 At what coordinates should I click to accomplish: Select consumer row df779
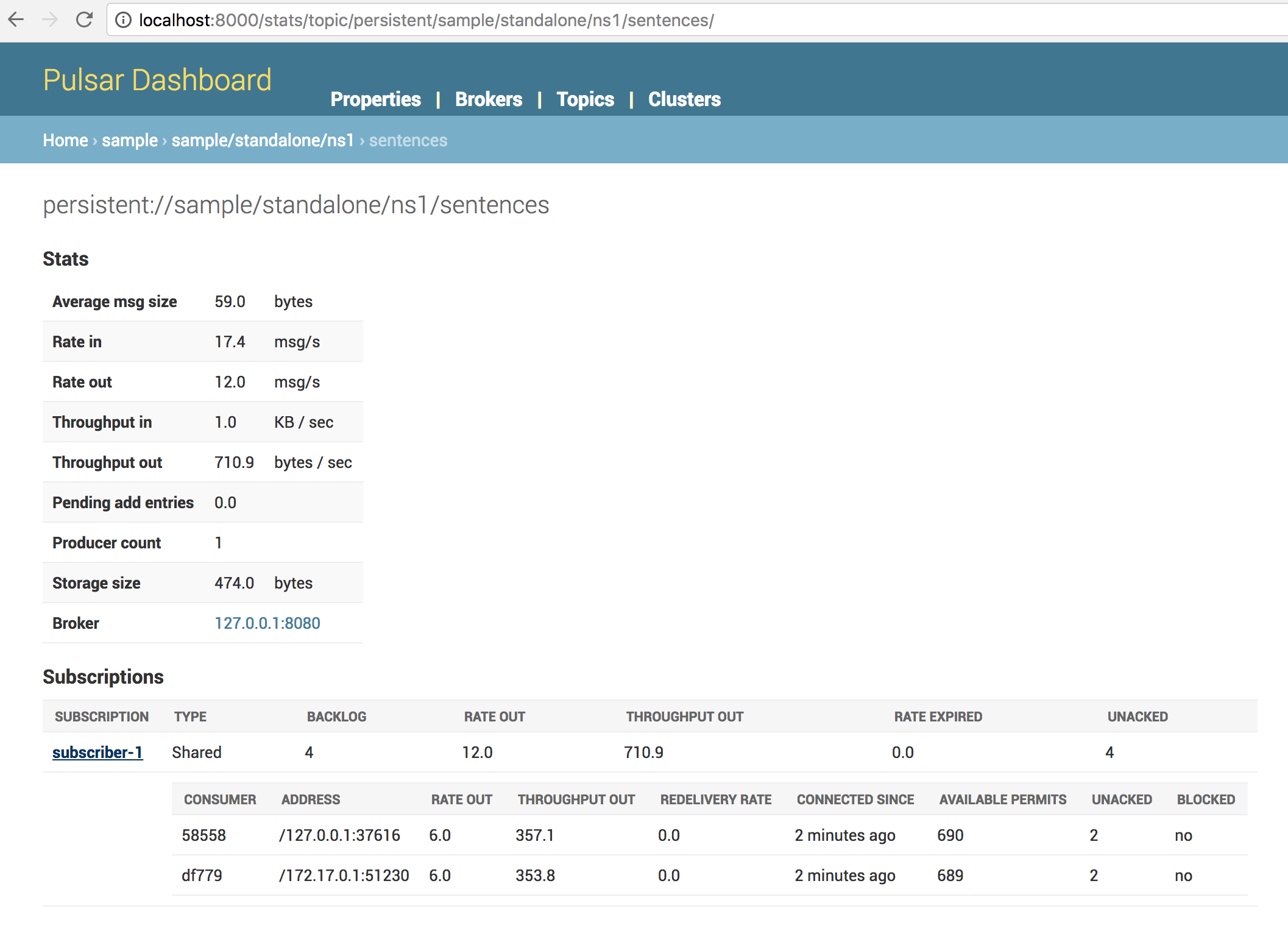coord(202,875)
